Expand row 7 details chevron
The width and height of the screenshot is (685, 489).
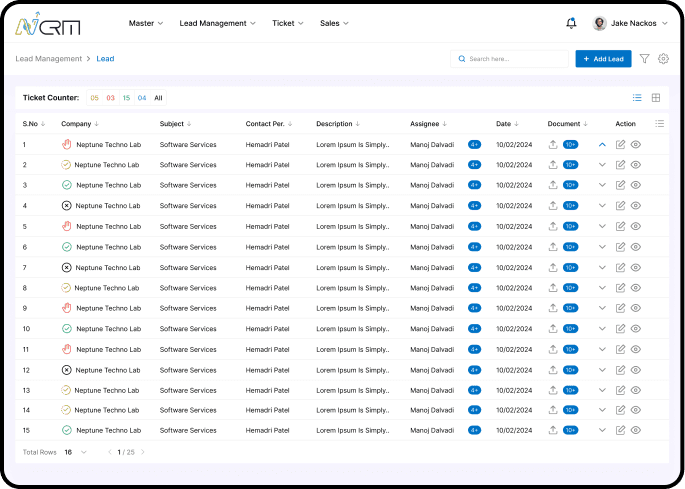pos(602,267)
